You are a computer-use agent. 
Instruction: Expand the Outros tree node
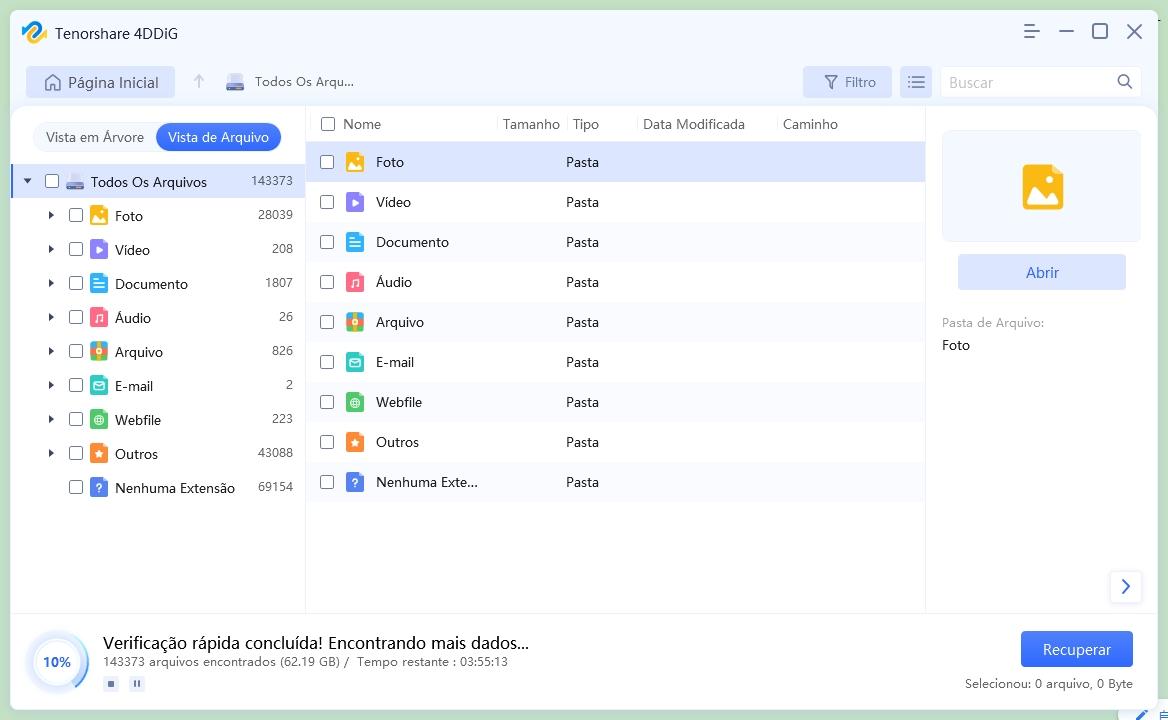coord(51,453)
